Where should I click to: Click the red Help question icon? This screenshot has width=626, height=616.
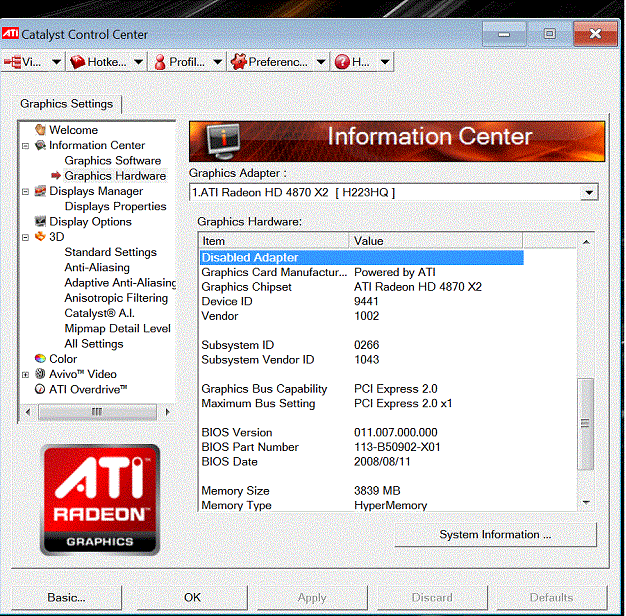[x=342, y=62]
